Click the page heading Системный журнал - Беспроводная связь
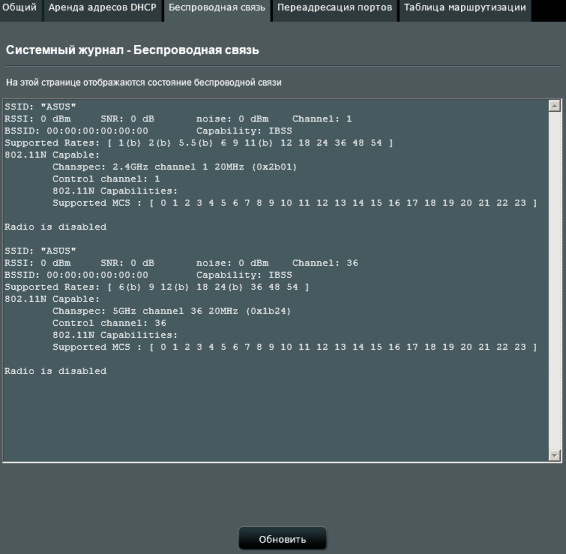 pos(132,50)
